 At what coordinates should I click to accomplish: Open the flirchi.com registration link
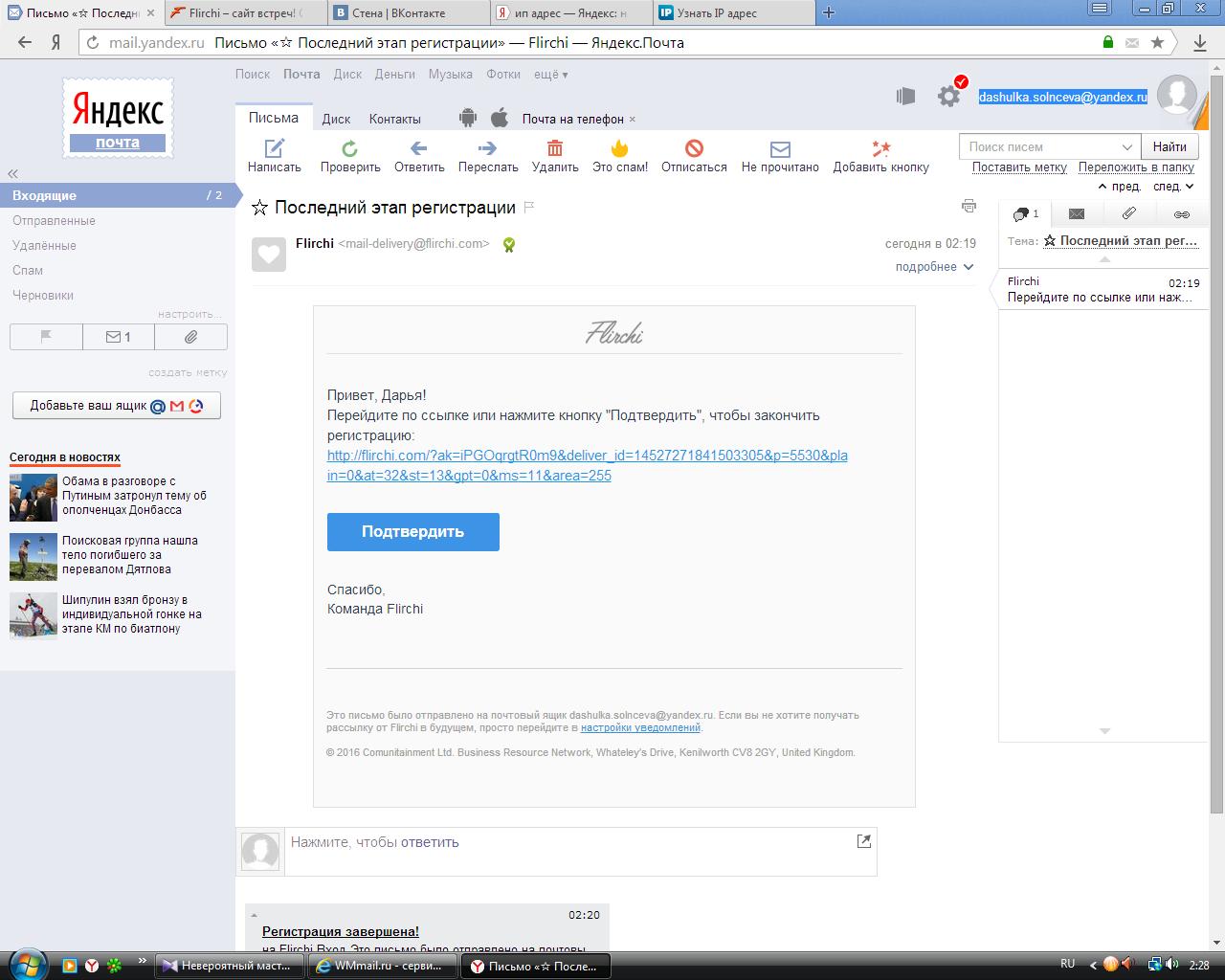587,465
